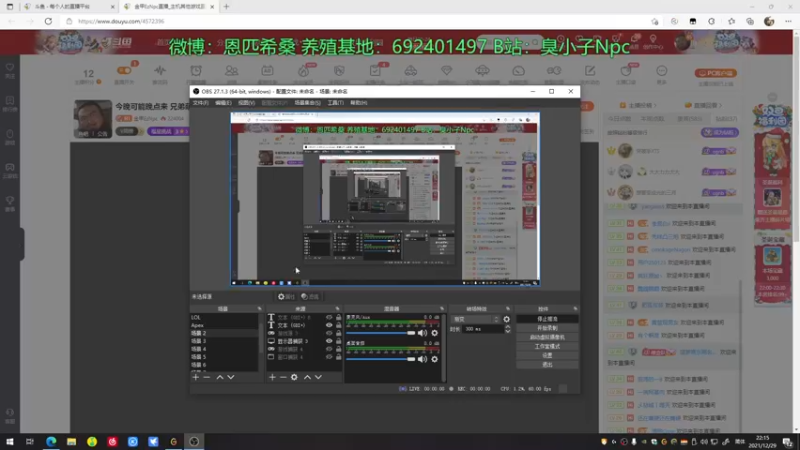Open settings from OBS controls dock
The image size is (800, 450).
pyautogui.click(x=547, y=356)
